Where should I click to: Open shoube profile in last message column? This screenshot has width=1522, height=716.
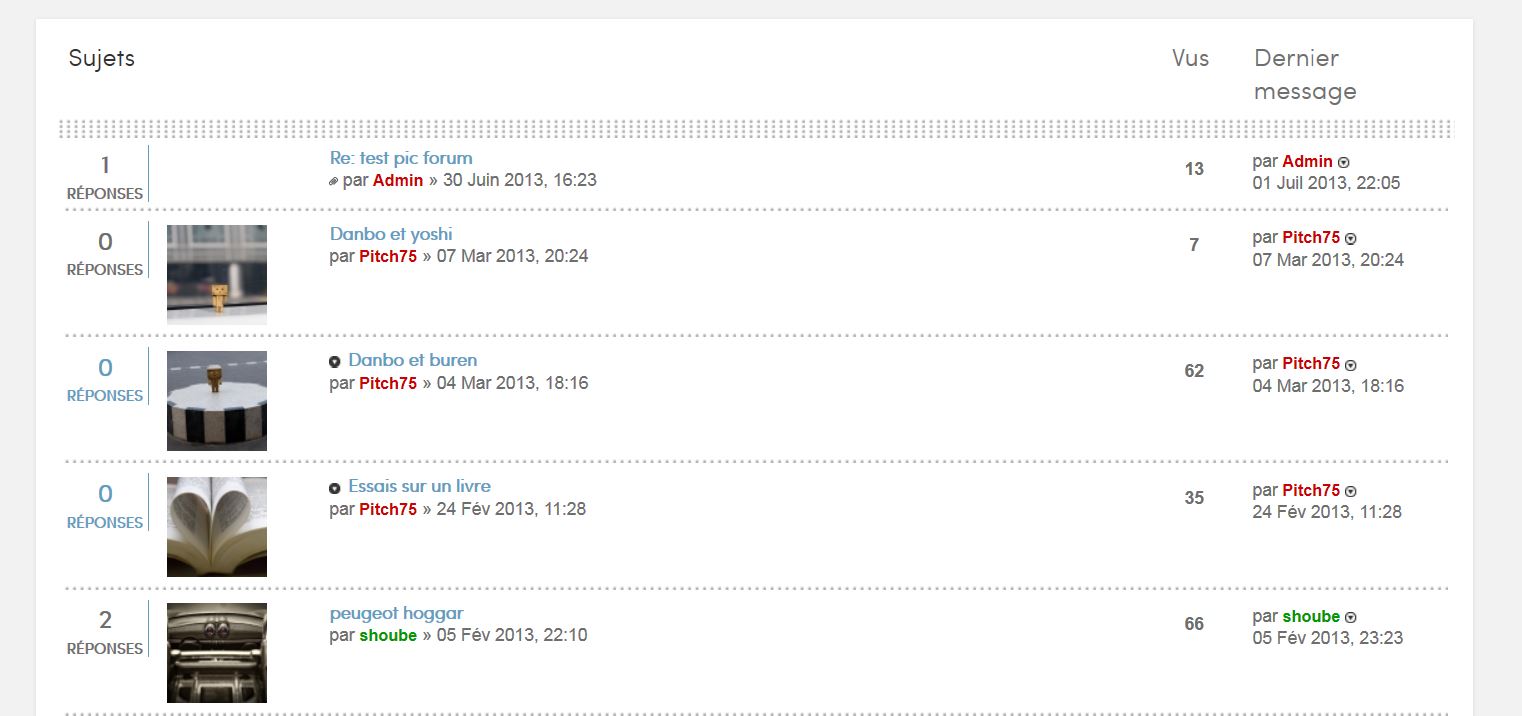coord(1311,617)
